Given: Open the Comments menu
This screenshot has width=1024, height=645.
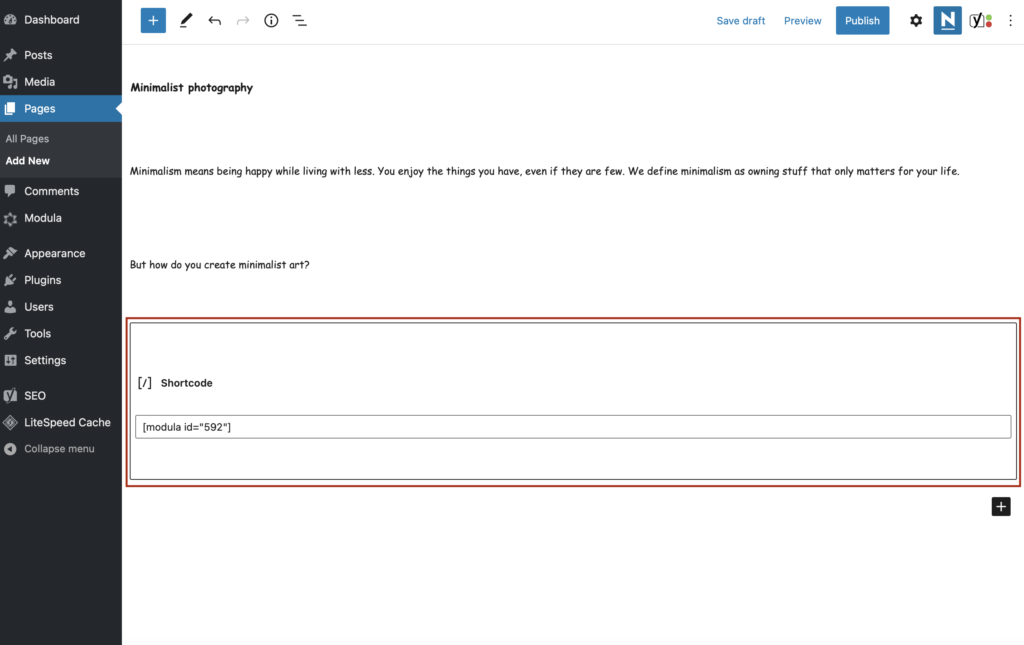Looking at the screenshot, I should [x=52, y=191].
